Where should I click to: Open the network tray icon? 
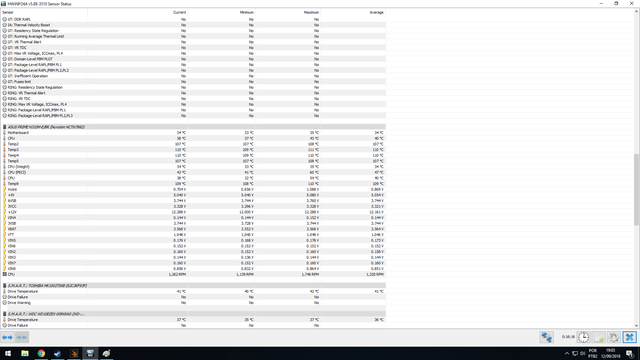tap(575, 353)
